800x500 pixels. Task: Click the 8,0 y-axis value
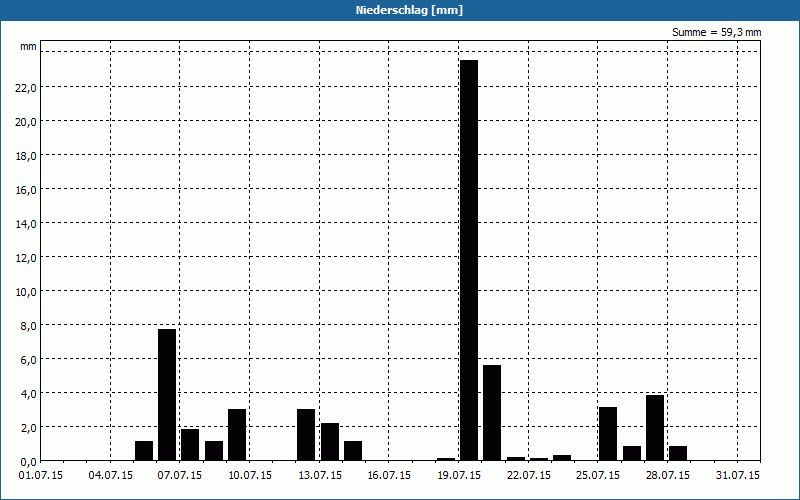28,326
